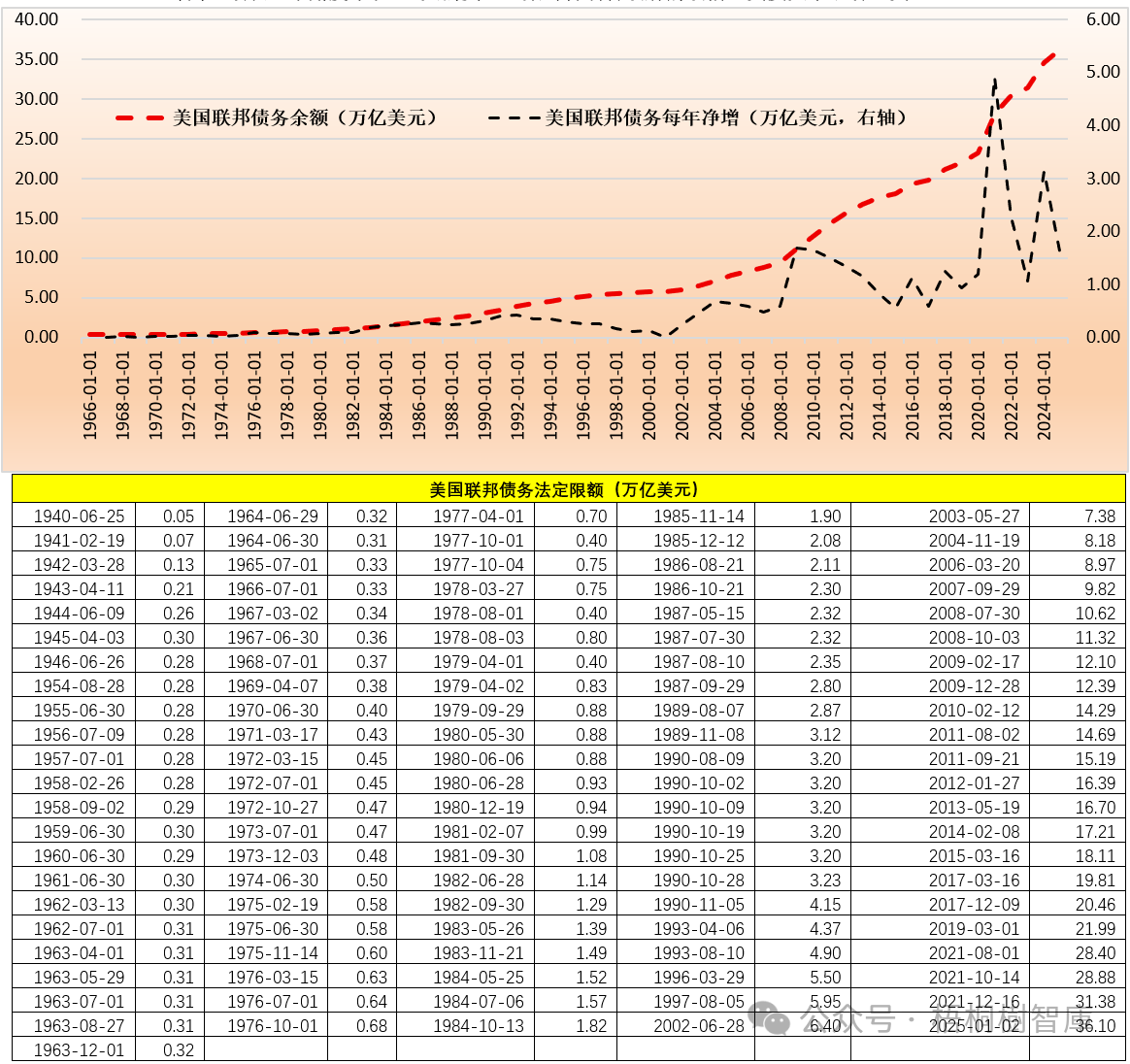Click the 36.10 debt limit value cell
The image size is (1130, 1064).
1095,1026
